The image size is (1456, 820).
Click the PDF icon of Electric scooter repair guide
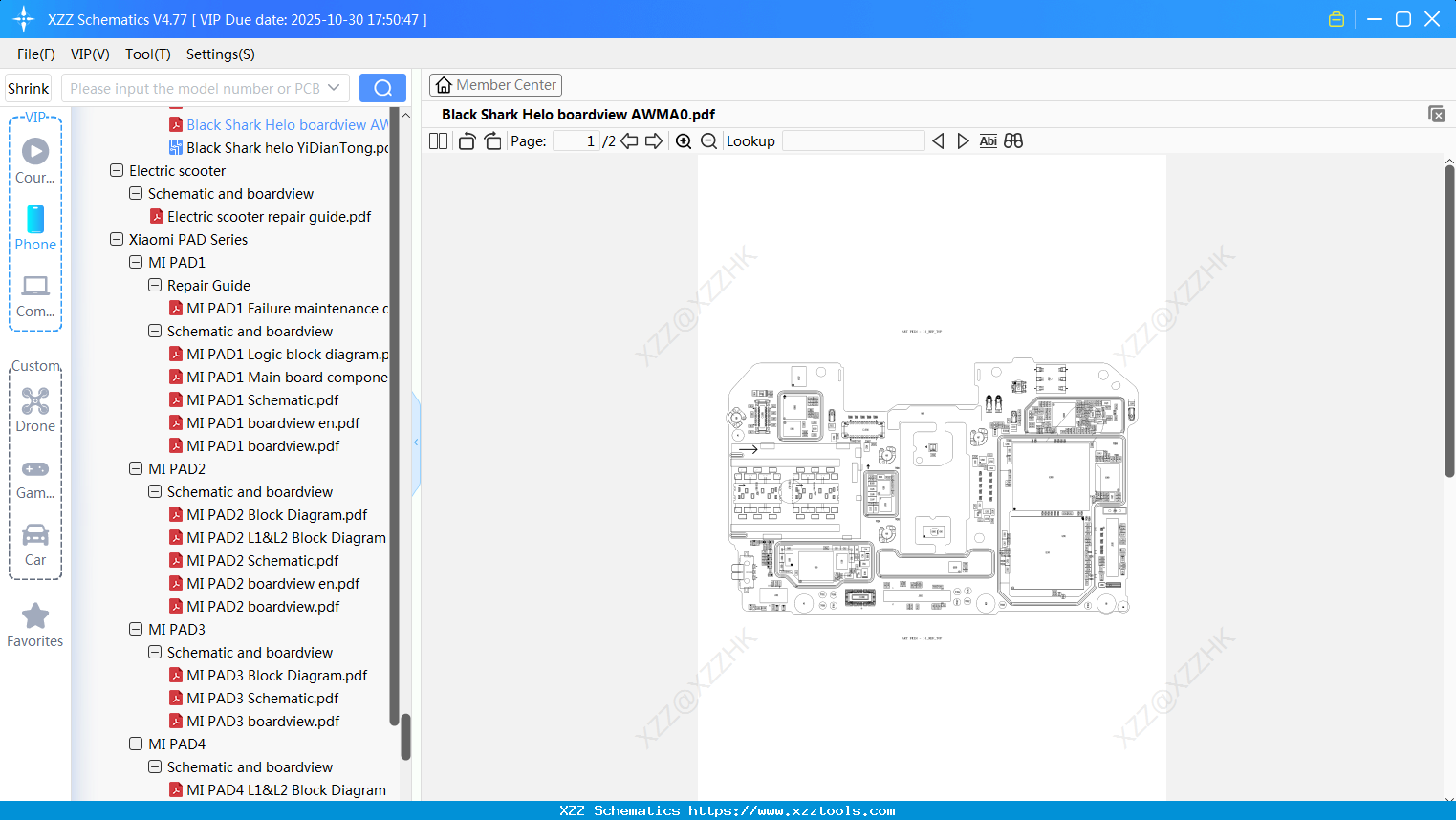157,217
